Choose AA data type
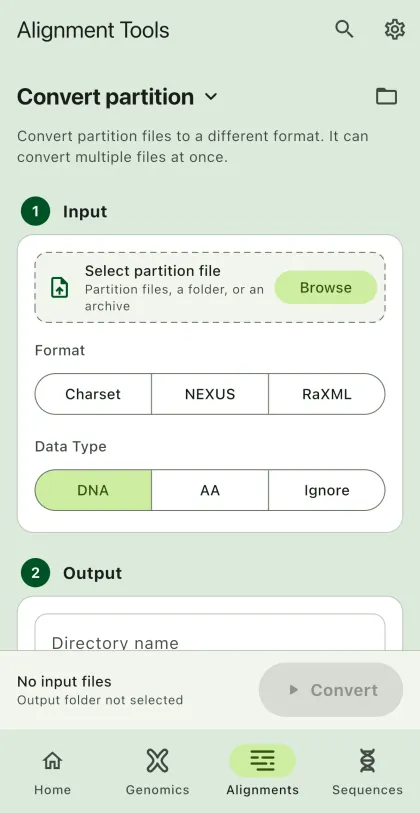The height and width of the screenshot is (813, 420). (210, 490)
